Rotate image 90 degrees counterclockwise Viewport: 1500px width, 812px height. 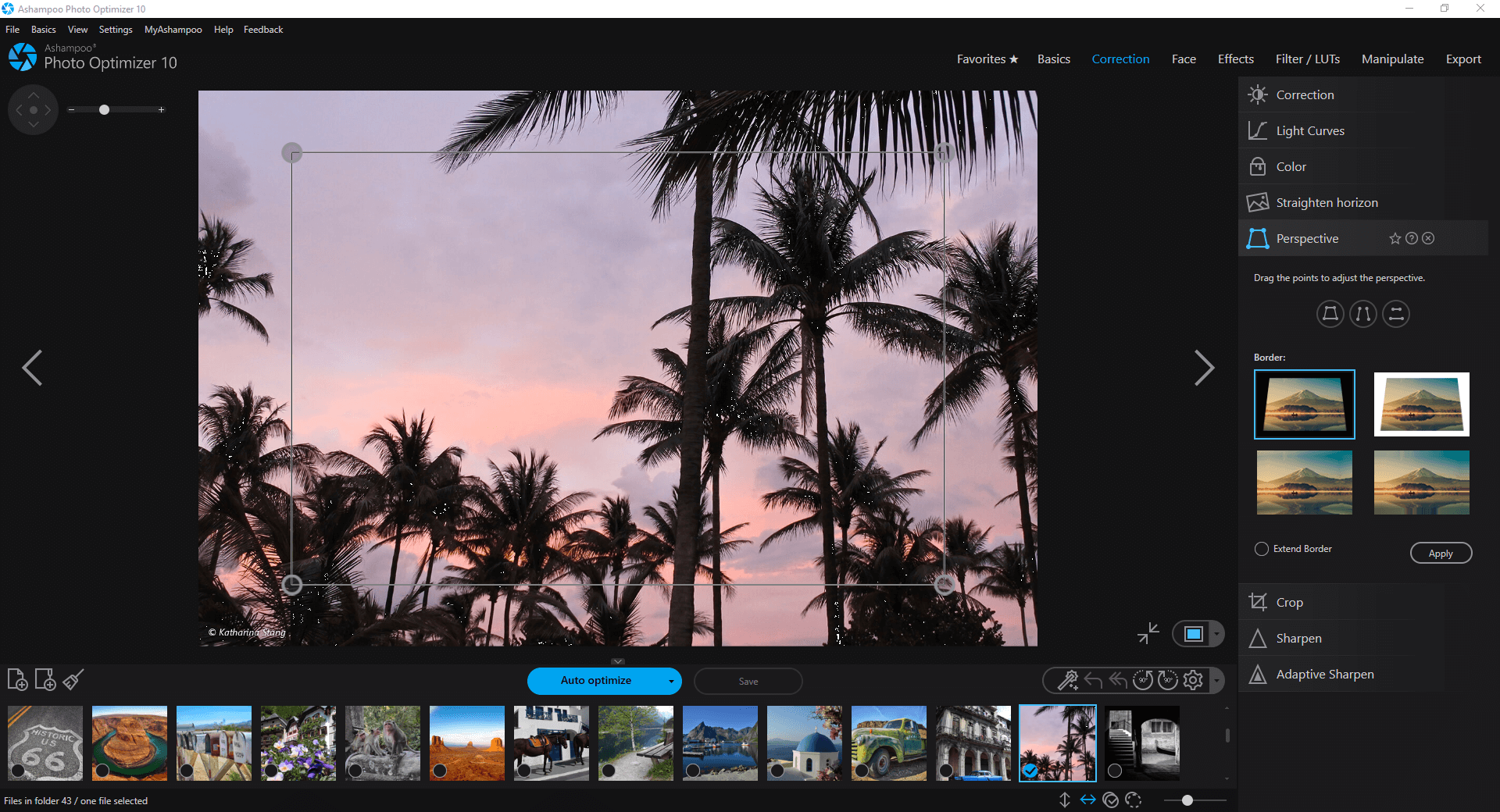coord(1142,681)
